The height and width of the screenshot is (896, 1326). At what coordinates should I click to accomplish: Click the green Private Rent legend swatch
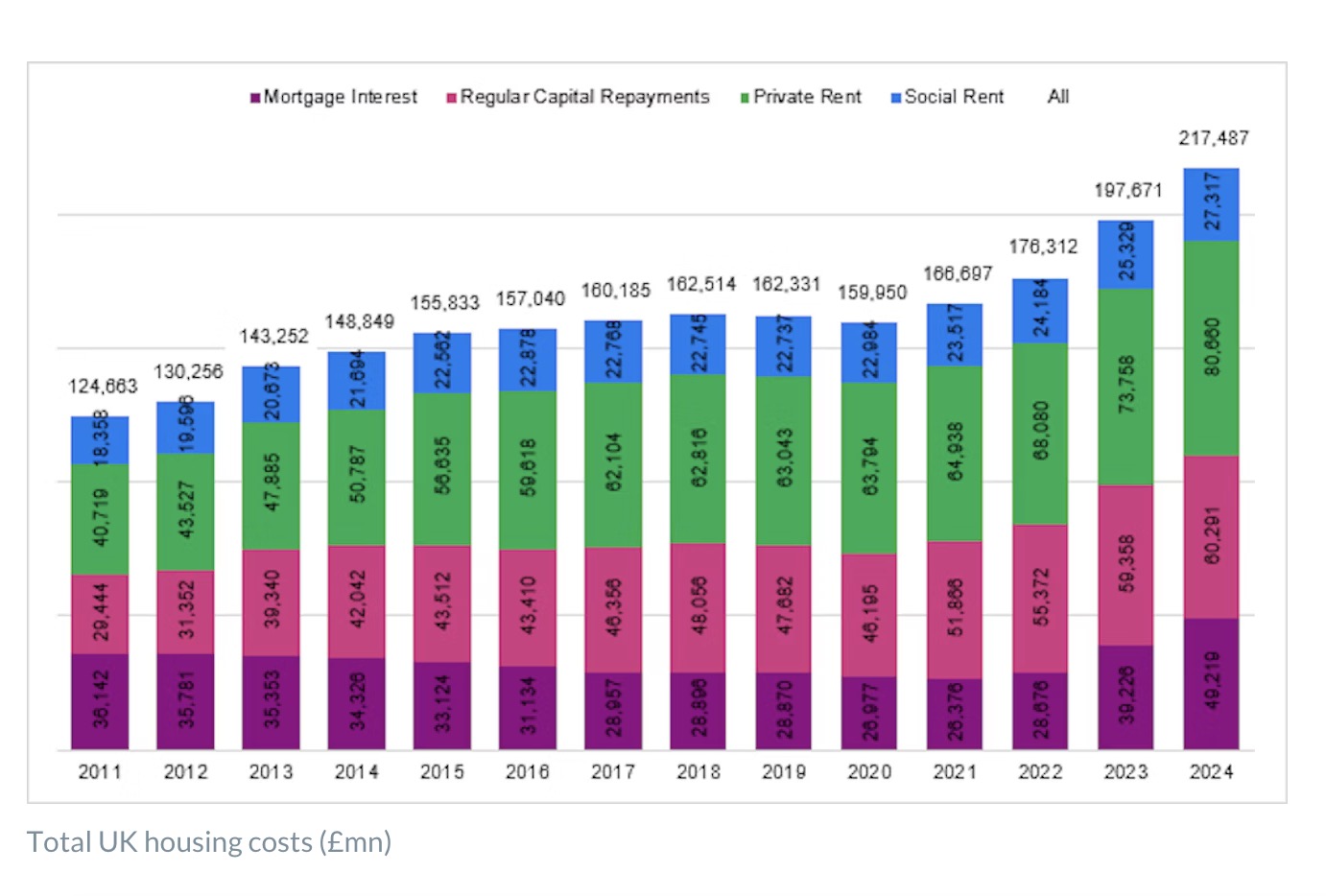coord(745,98)
